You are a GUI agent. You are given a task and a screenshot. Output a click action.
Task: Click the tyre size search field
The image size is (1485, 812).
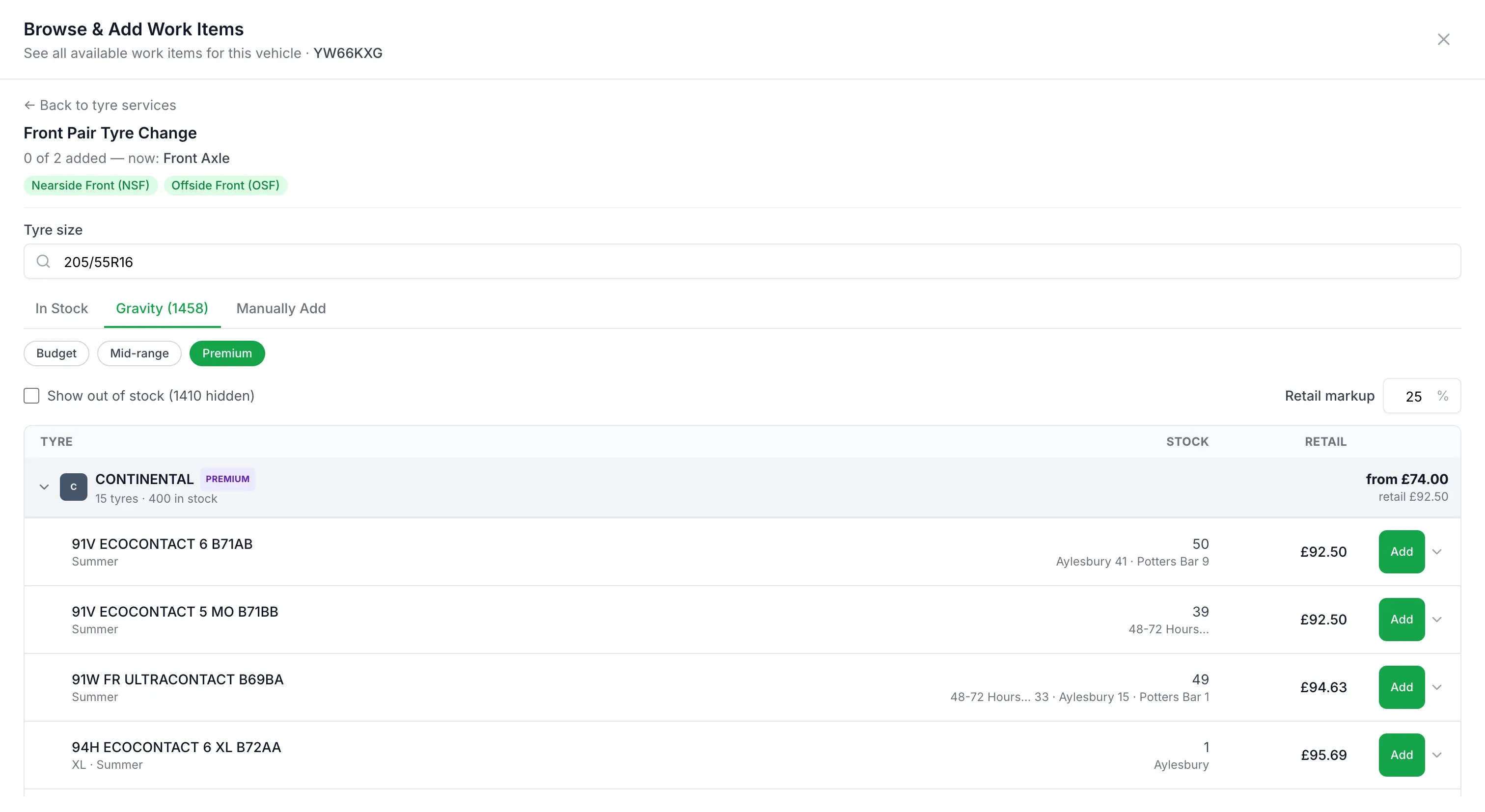742,262
